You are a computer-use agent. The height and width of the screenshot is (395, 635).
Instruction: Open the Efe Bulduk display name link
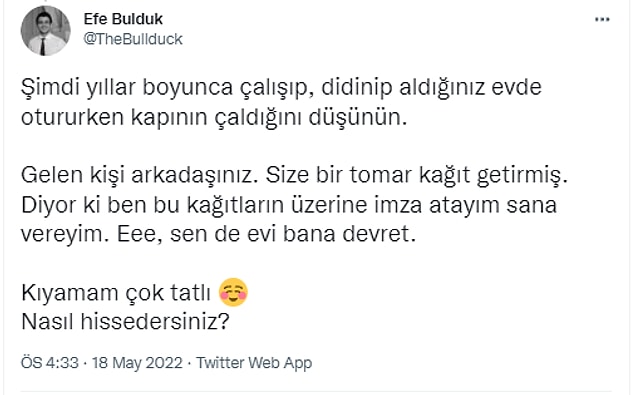(123, 19)
